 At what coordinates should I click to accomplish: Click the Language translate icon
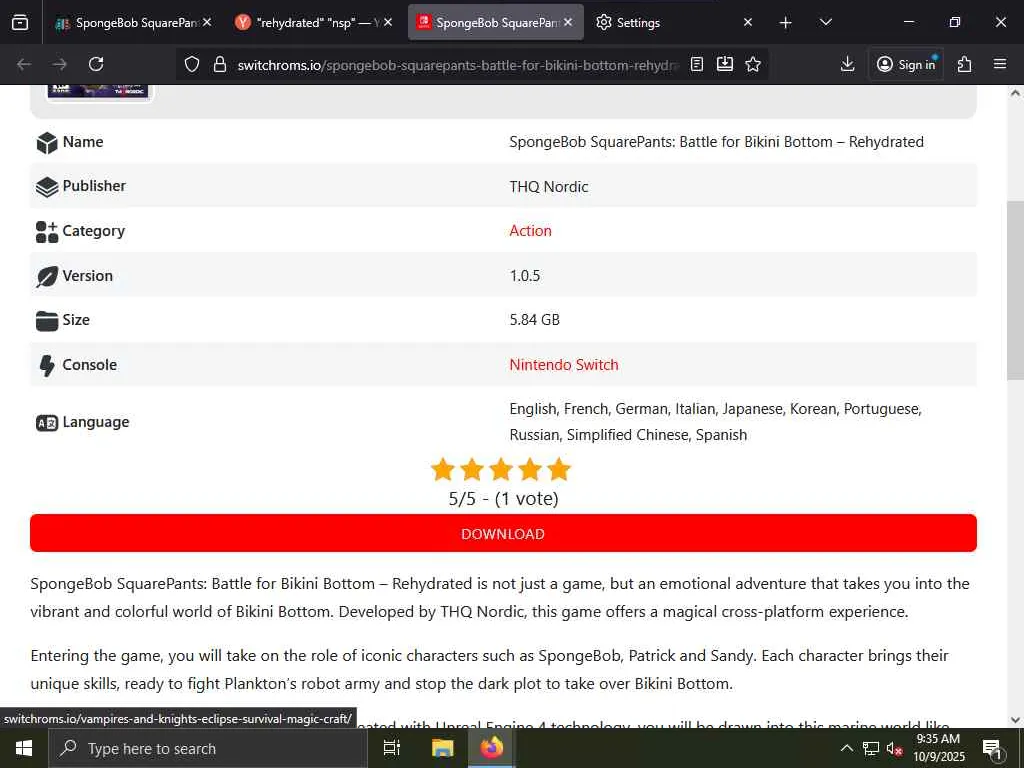click(47, 423)
